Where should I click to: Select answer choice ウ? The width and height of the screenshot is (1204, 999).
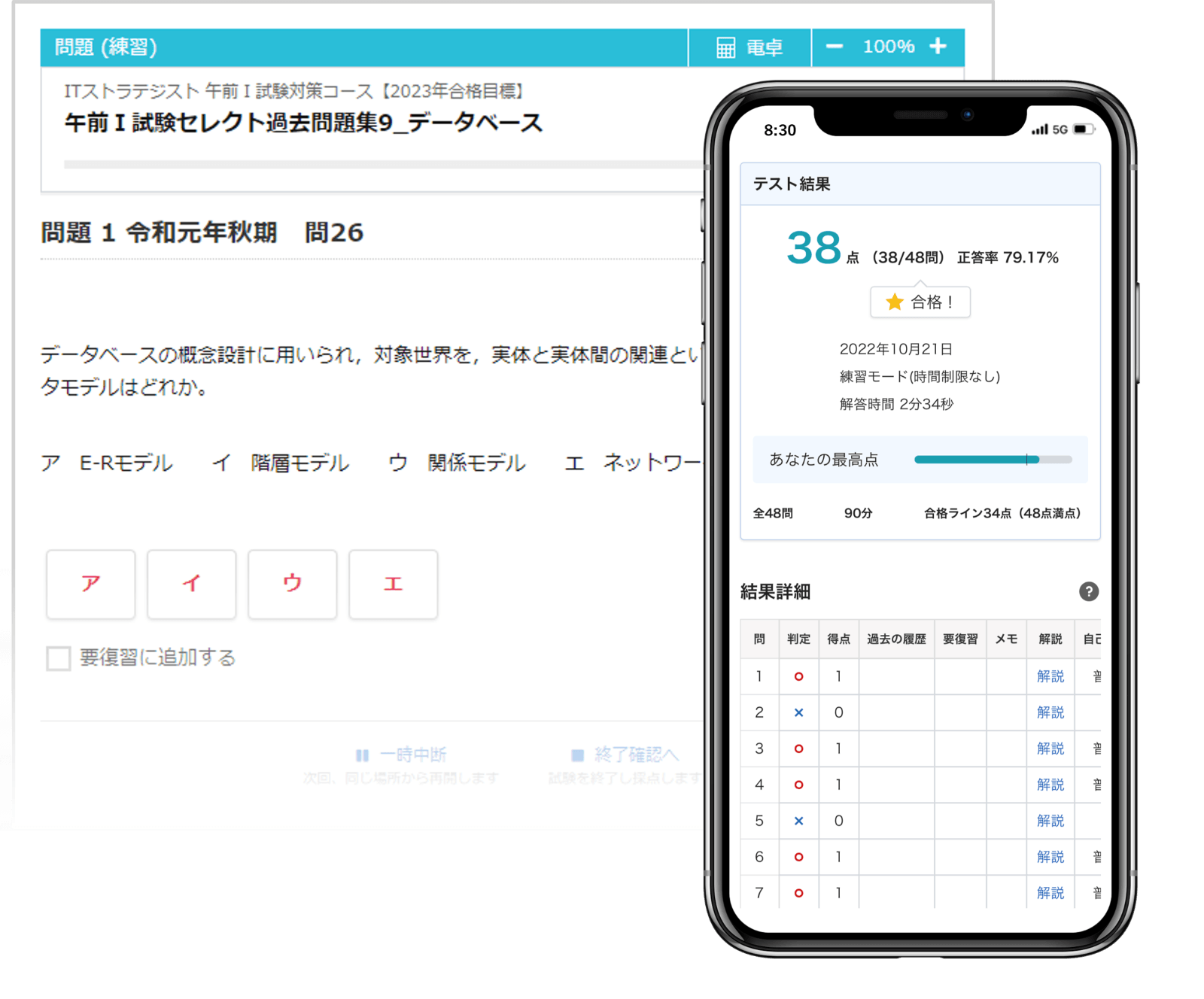click(x=292, y=585)
